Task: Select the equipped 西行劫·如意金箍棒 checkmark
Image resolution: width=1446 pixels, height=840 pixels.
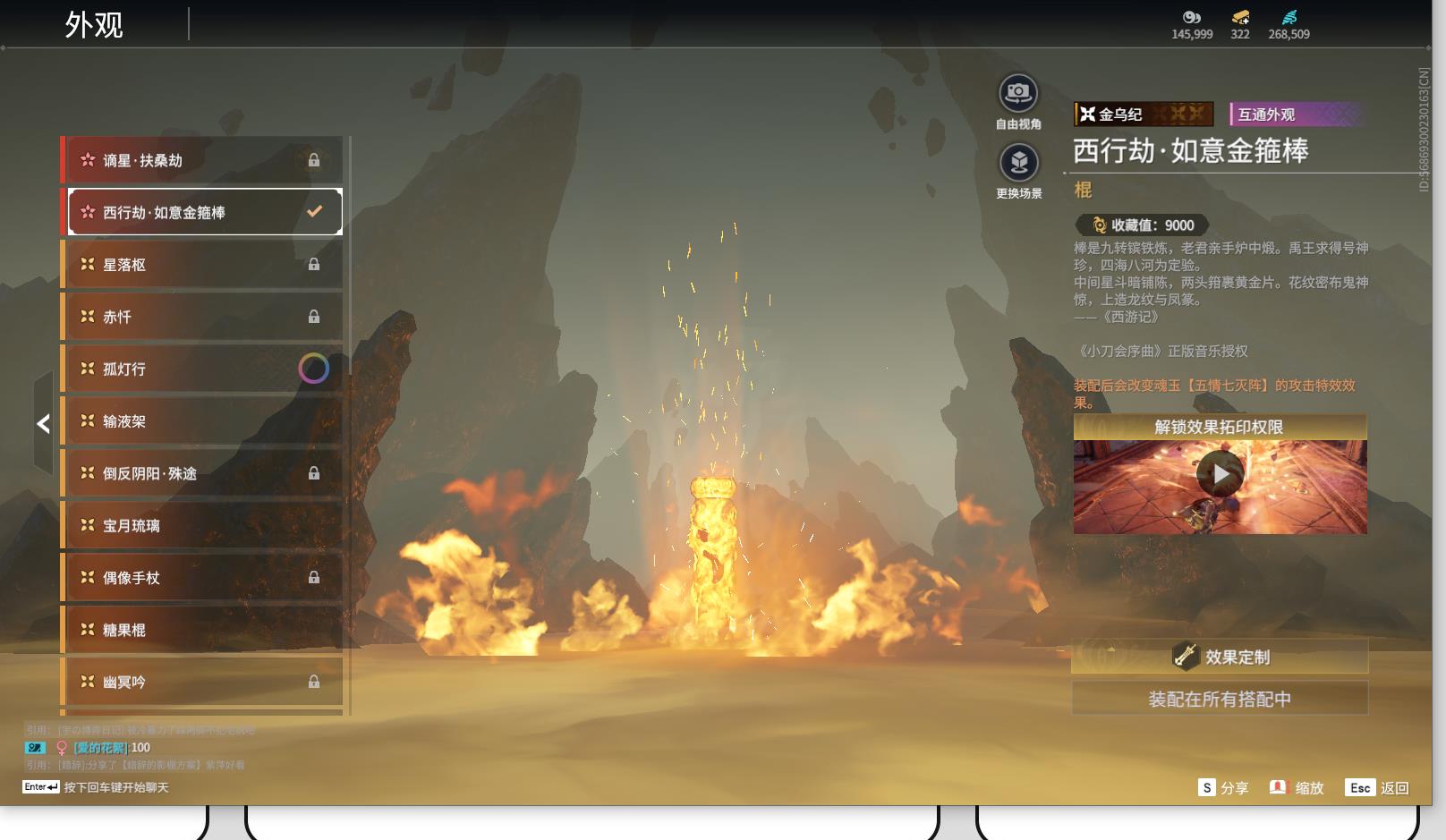Action: click(314, 212)
